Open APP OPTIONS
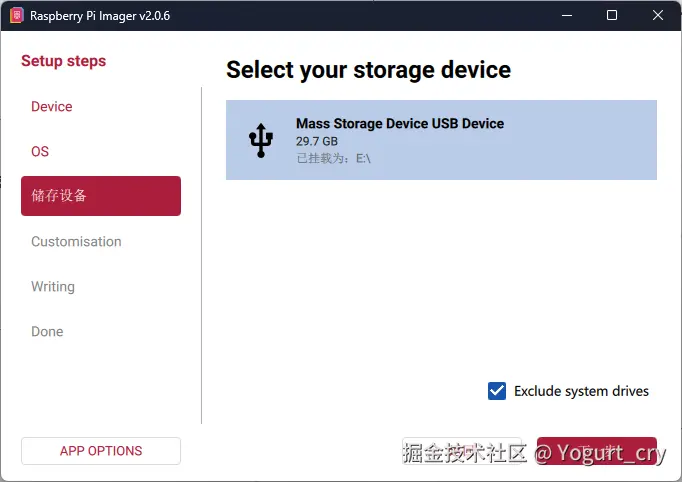This screenshot has height=482, width=682. pos(101,451)
